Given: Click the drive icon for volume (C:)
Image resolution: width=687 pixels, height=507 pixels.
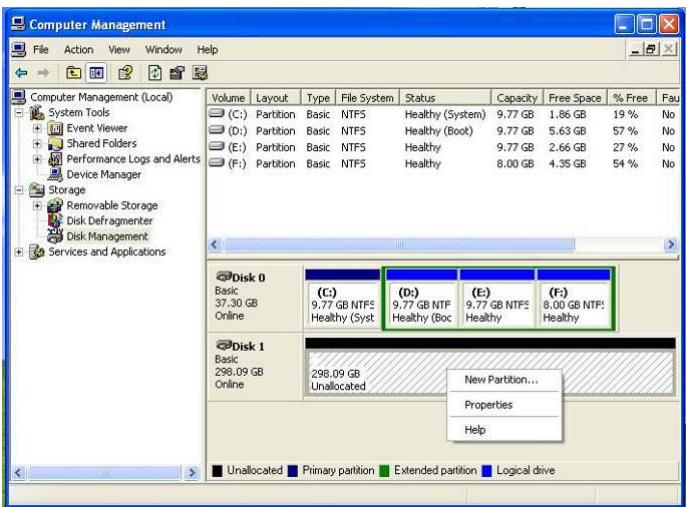Looking at the screenshot, I should [x=216, y=114].
